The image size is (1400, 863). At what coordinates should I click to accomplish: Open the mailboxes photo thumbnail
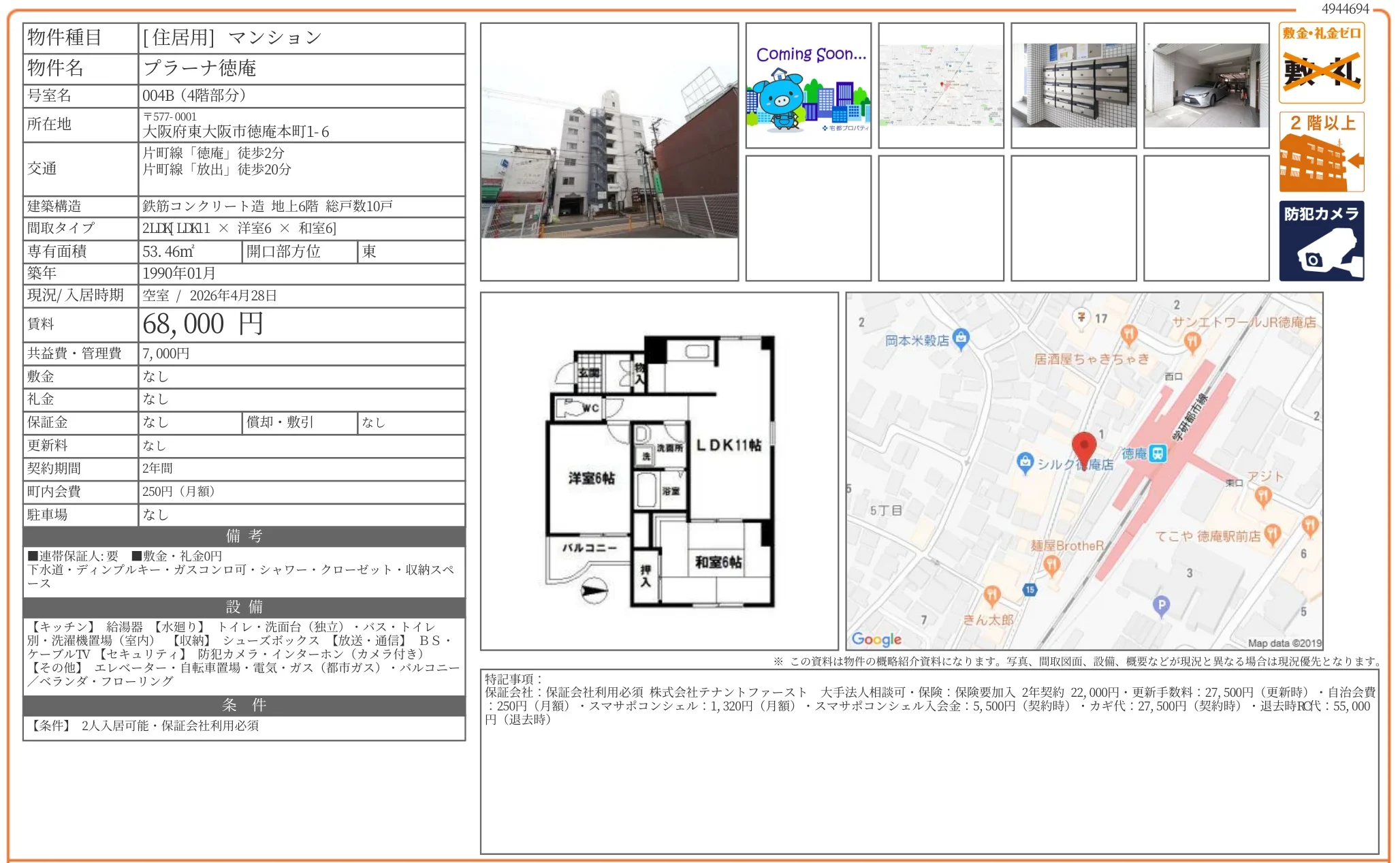1073,86
